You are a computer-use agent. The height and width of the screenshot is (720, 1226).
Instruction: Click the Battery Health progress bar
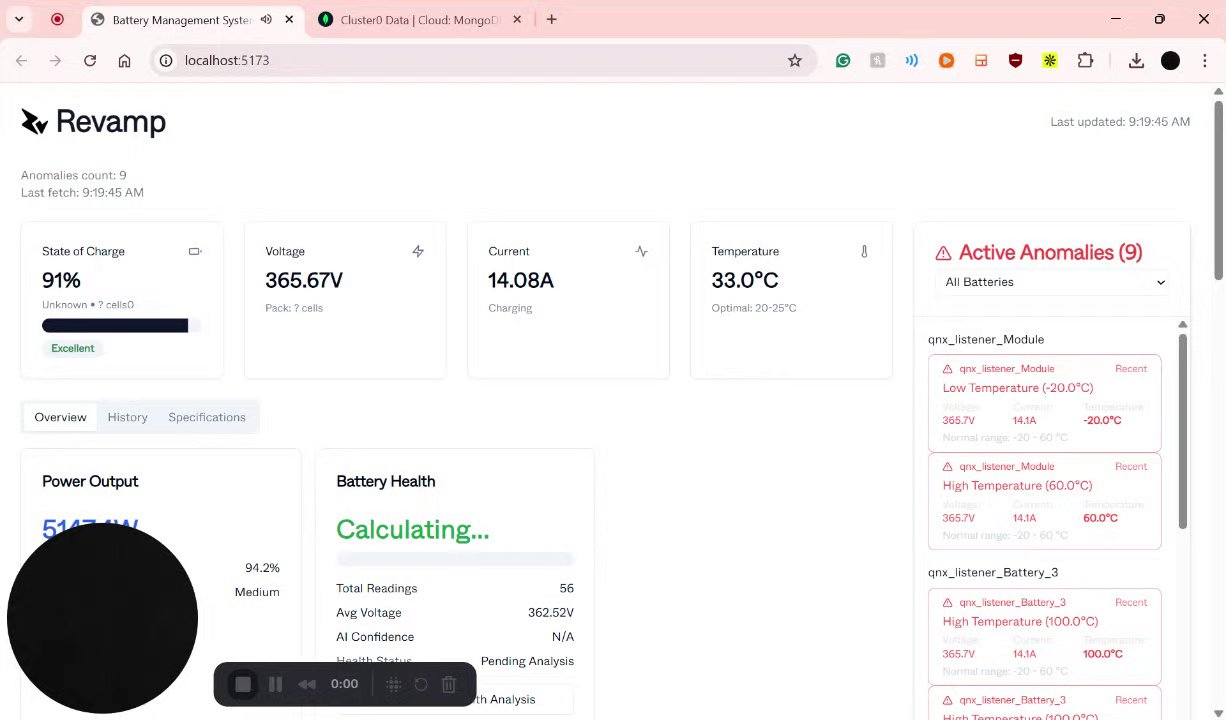(x=455, y=559)
